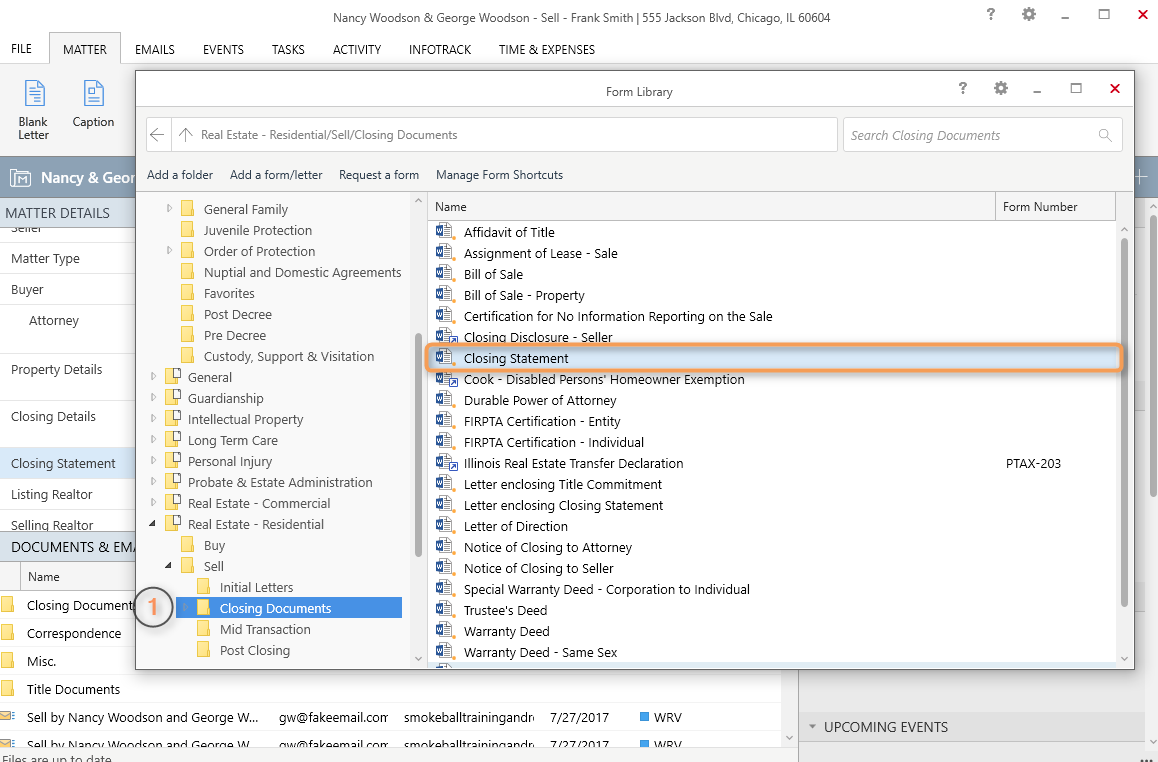Click the Form Library back arrow
Viewport: 1158px width, 762px height.
pyautogui.click(x=157, y=135)
